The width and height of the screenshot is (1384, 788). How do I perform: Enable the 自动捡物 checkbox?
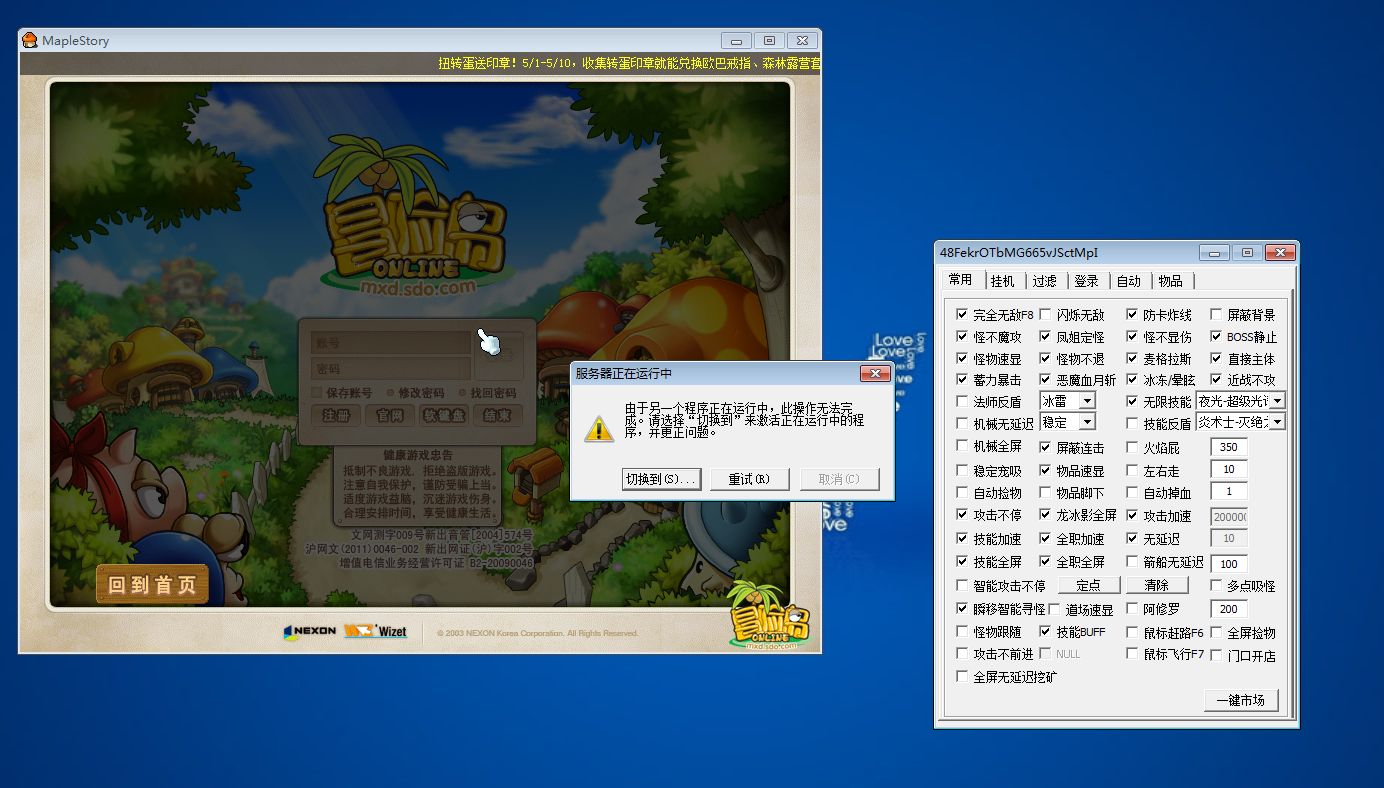point(962,493)
